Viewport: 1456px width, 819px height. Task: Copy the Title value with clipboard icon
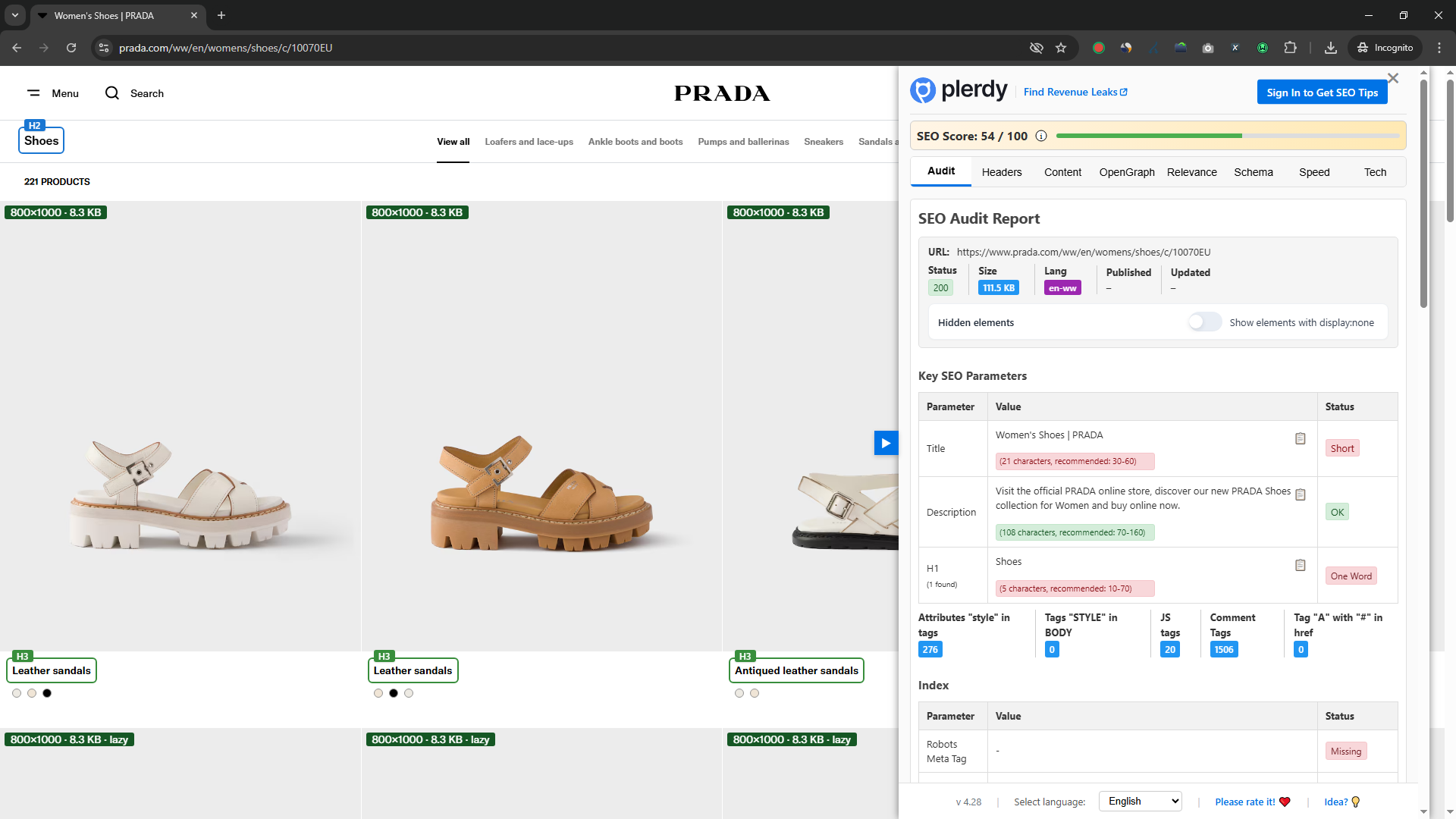click(1300, 439)
